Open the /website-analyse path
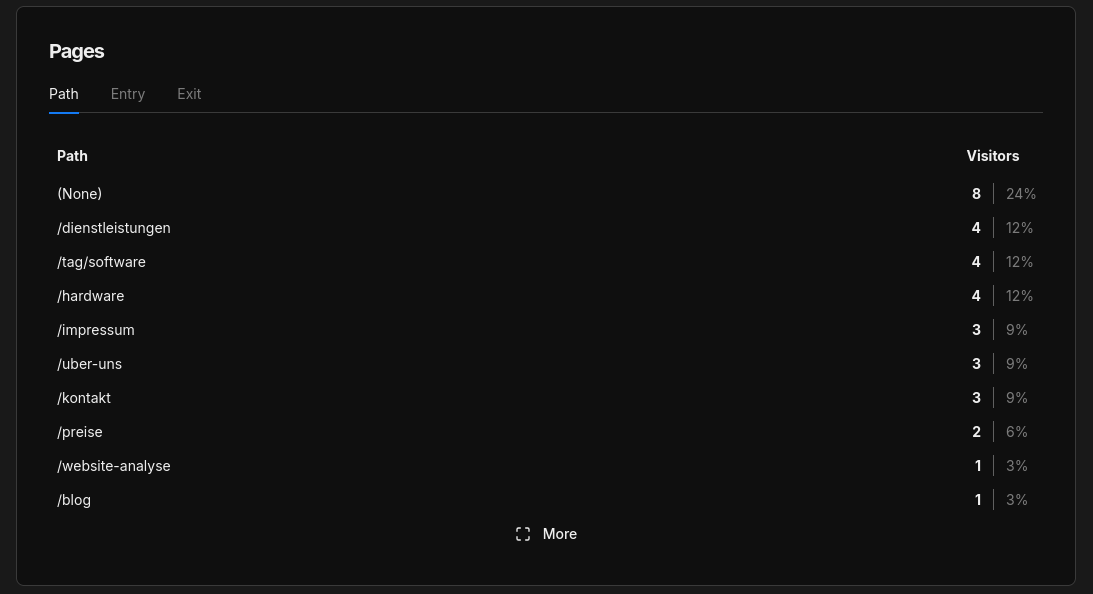The height and width of the screenshot is (594, 1093). [114, 466]
